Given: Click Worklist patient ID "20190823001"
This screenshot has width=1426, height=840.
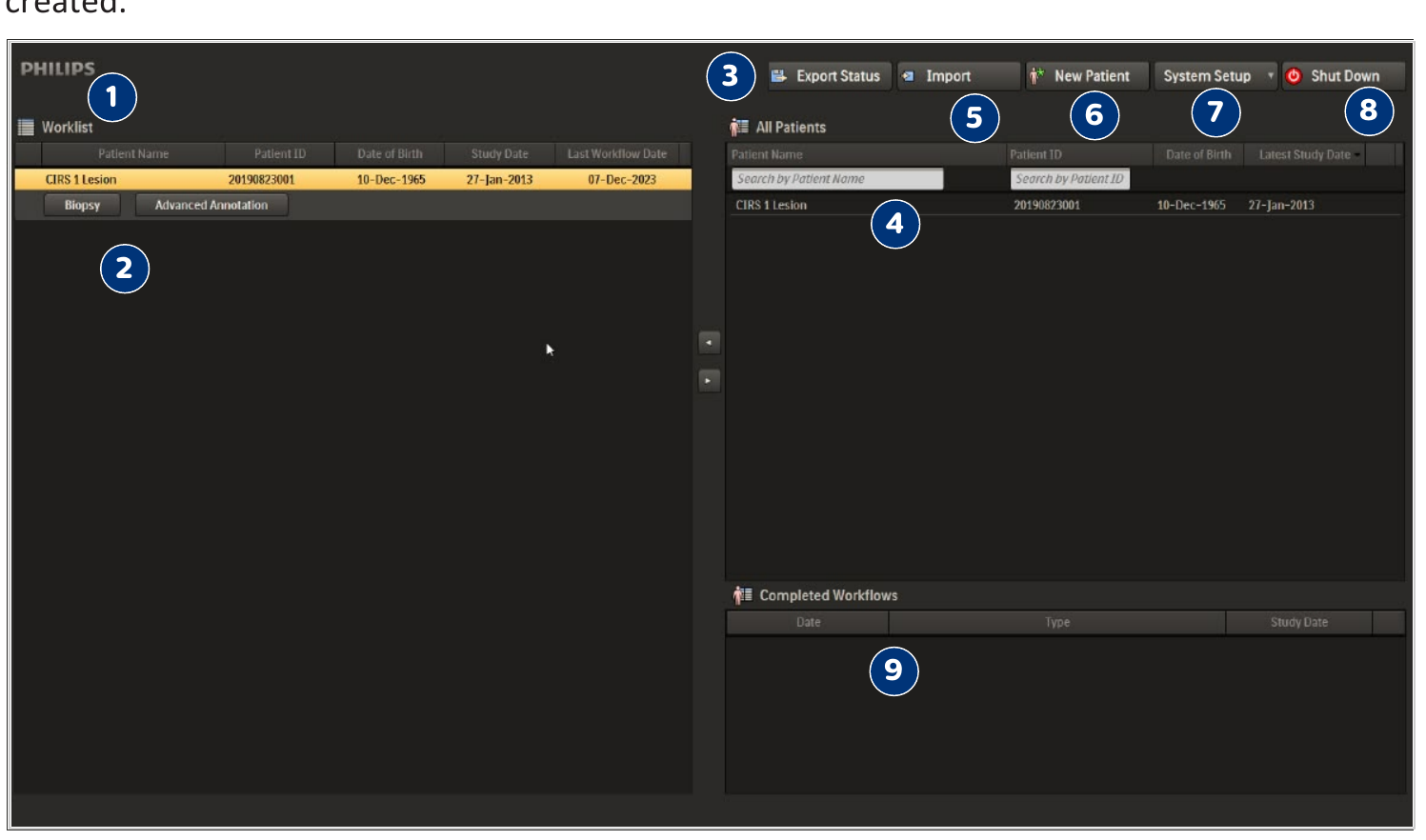Looking at the screenshot, I should click(x=261, y=180).
